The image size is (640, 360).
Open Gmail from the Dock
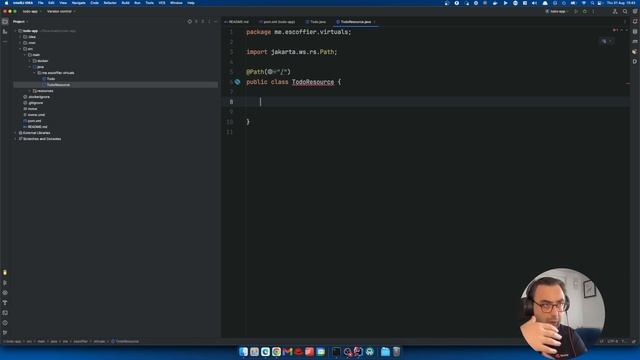tap(287, 351)
